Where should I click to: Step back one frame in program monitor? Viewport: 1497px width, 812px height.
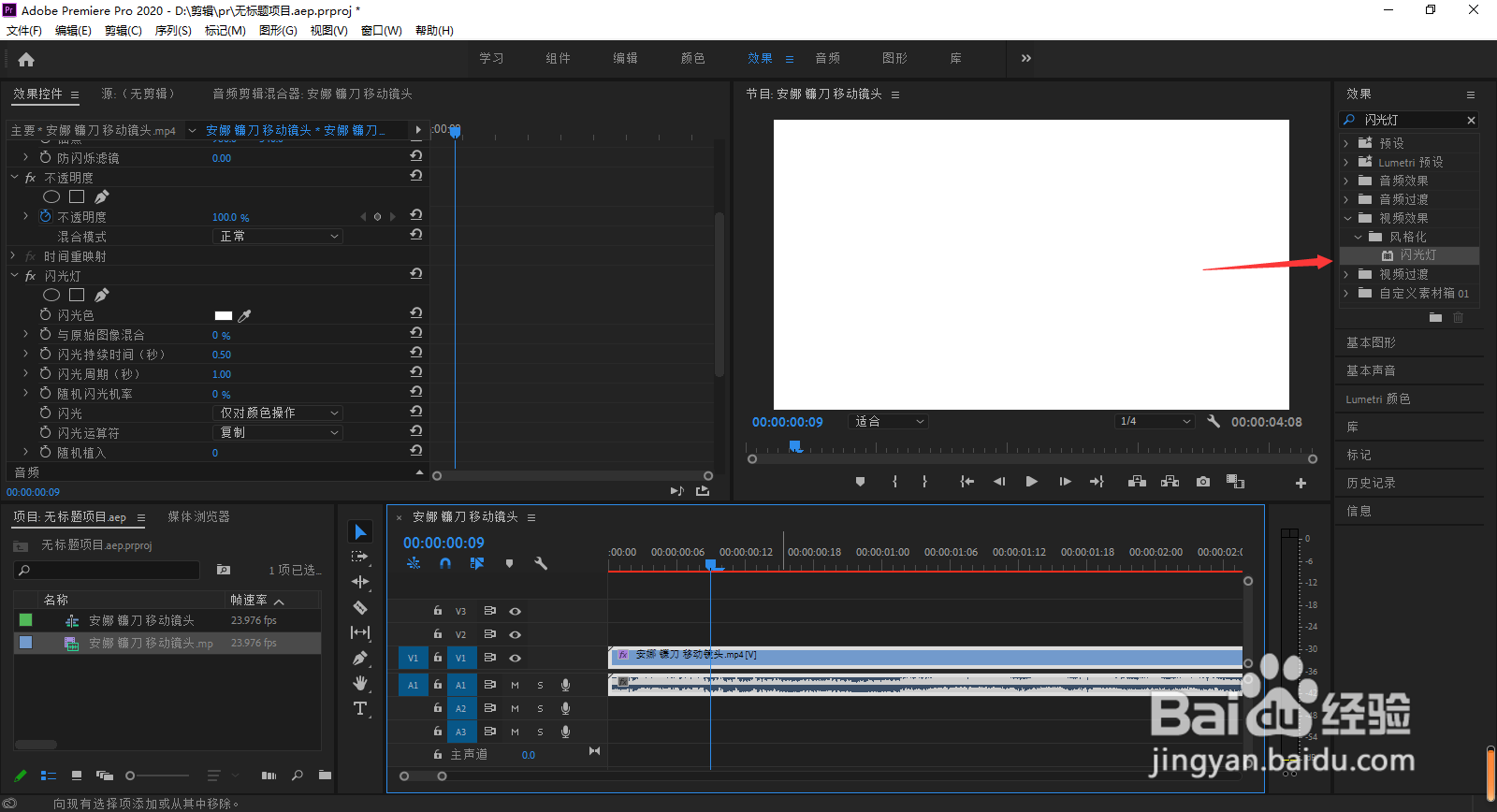[x=999, y=482]
